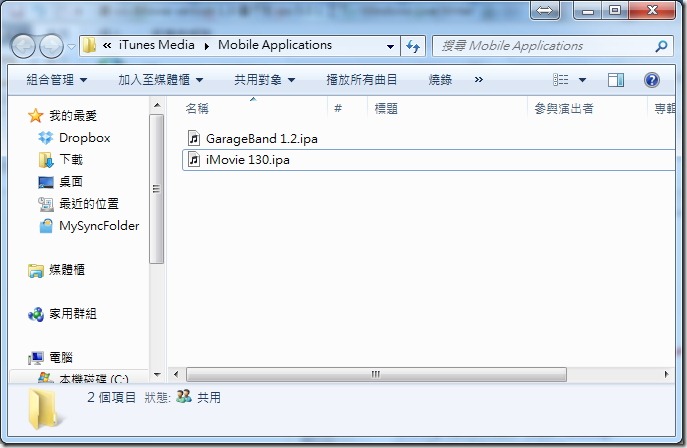This screenshot has width=687, height=448.
Task: Open 電腦 in the navigation pane
Action: [60, 357]
